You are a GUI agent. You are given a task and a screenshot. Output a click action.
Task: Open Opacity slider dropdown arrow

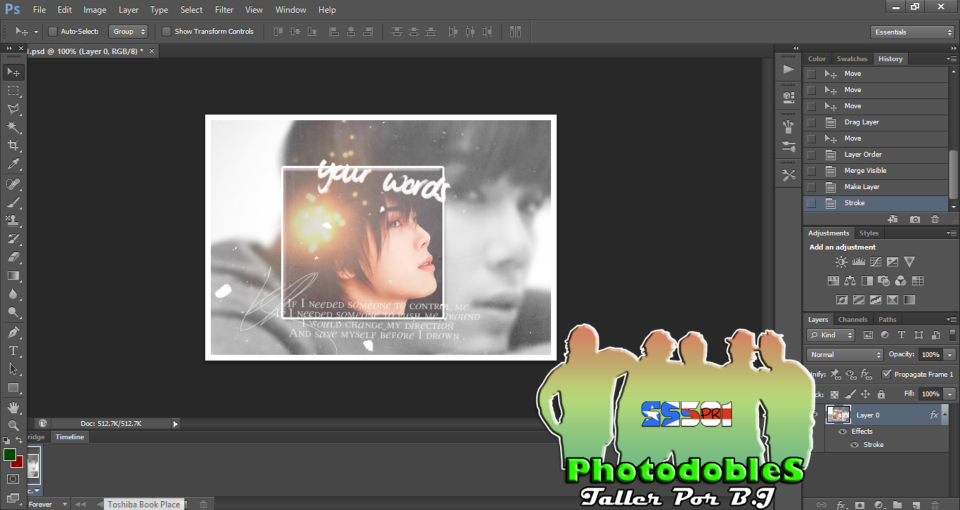950,354
